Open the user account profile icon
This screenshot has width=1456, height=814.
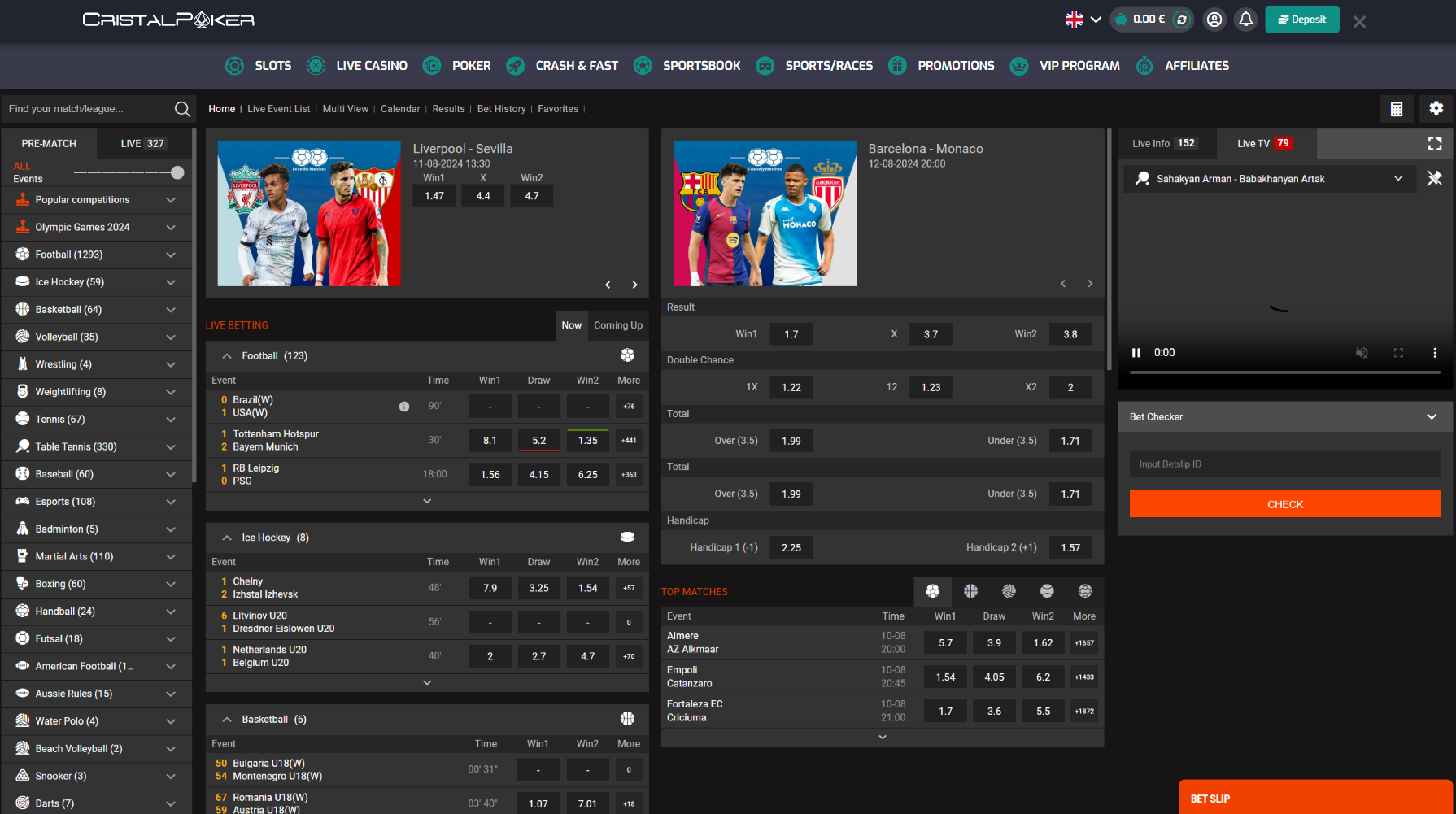[1214, 20]
